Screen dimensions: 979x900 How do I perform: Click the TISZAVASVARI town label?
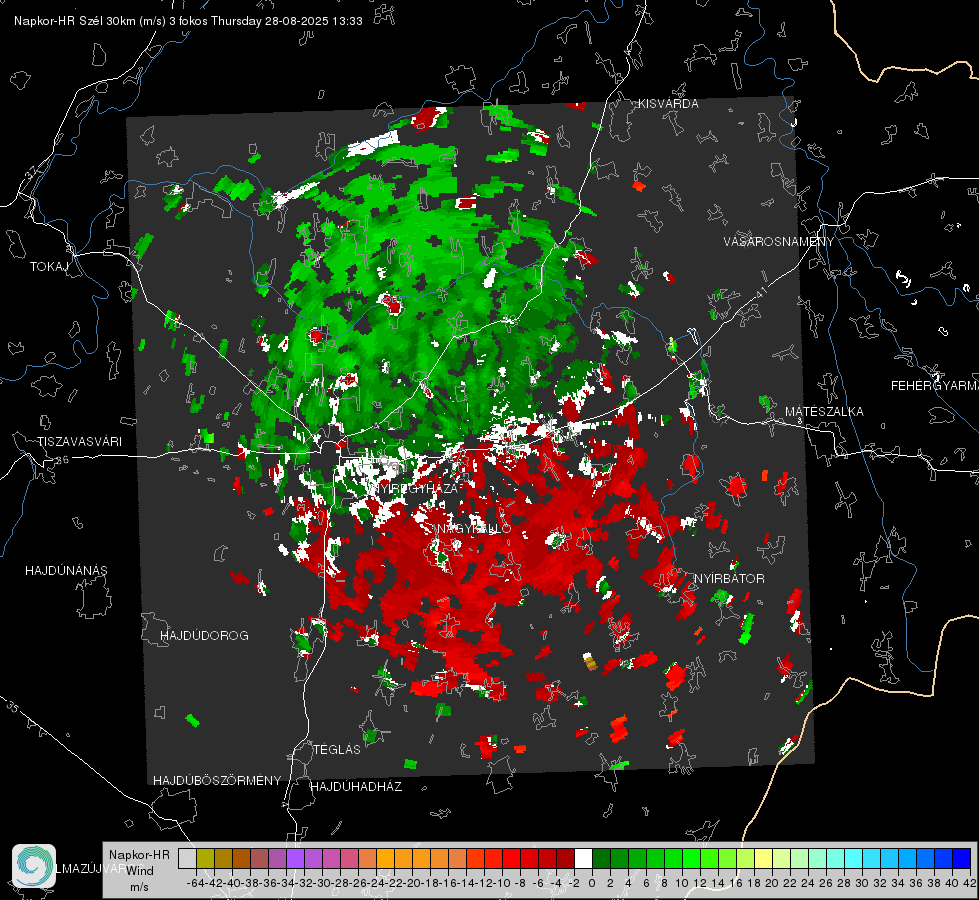click(79, 442)
